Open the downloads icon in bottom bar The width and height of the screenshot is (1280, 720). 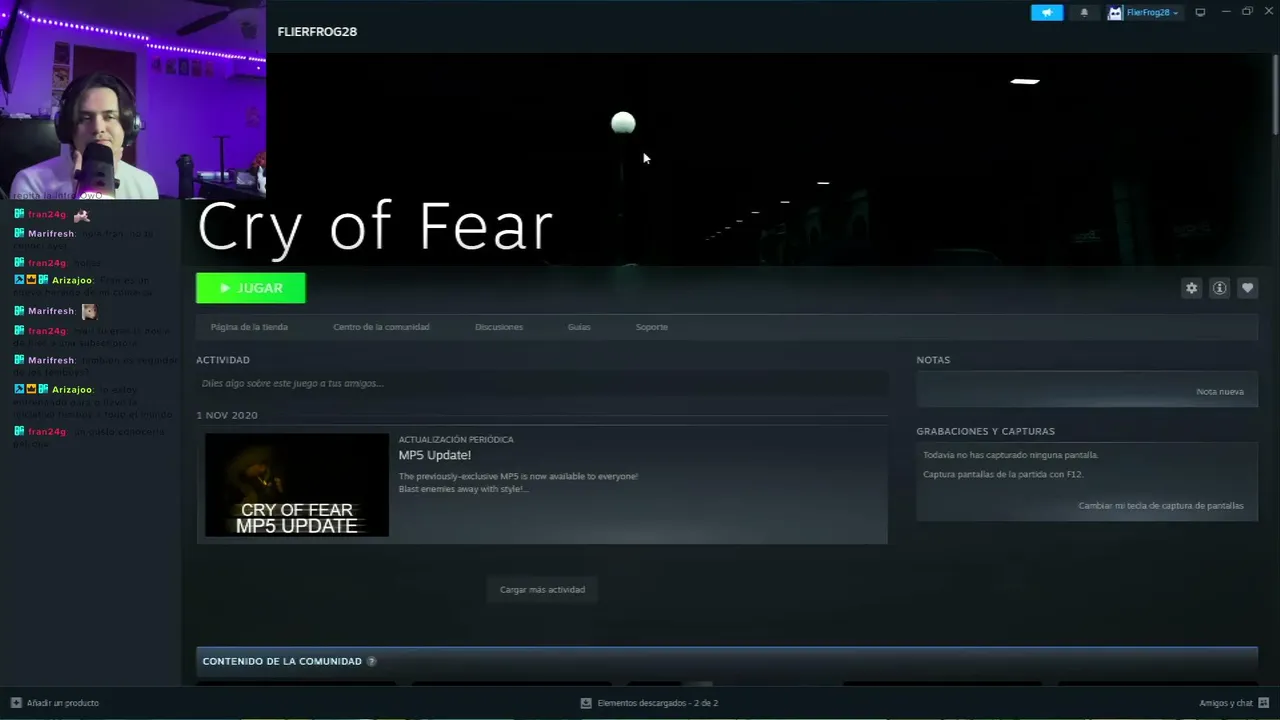(586, 703)
